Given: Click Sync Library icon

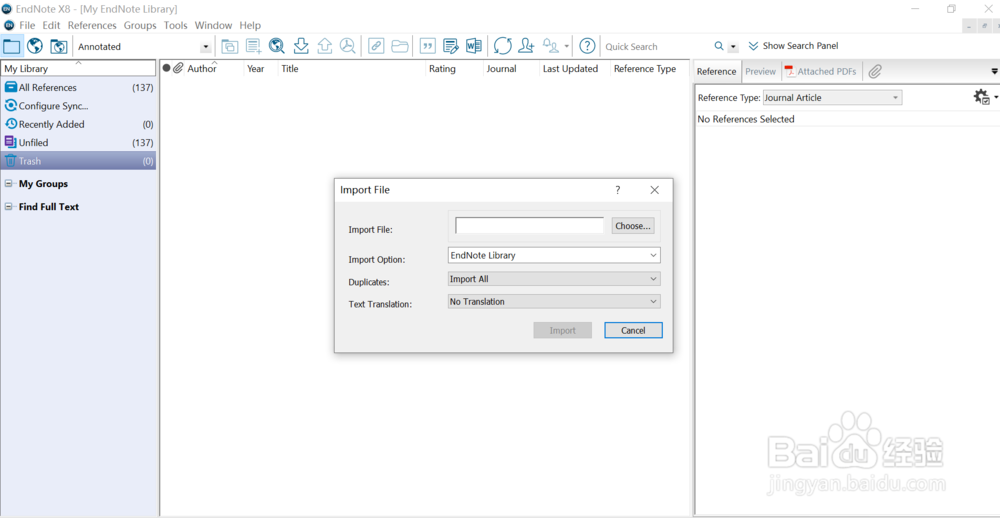Looking at the screenshot, I should click(x=503, y=46).
